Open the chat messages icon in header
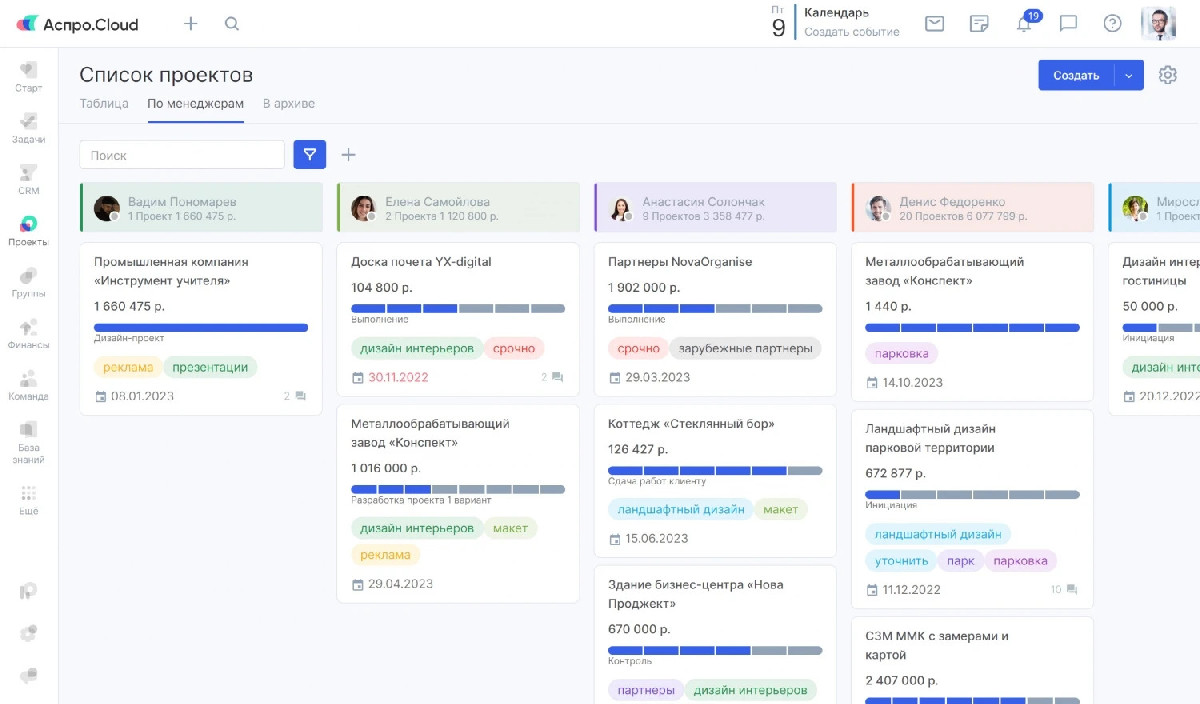 pyautogui.click(x=1068, y=24)
